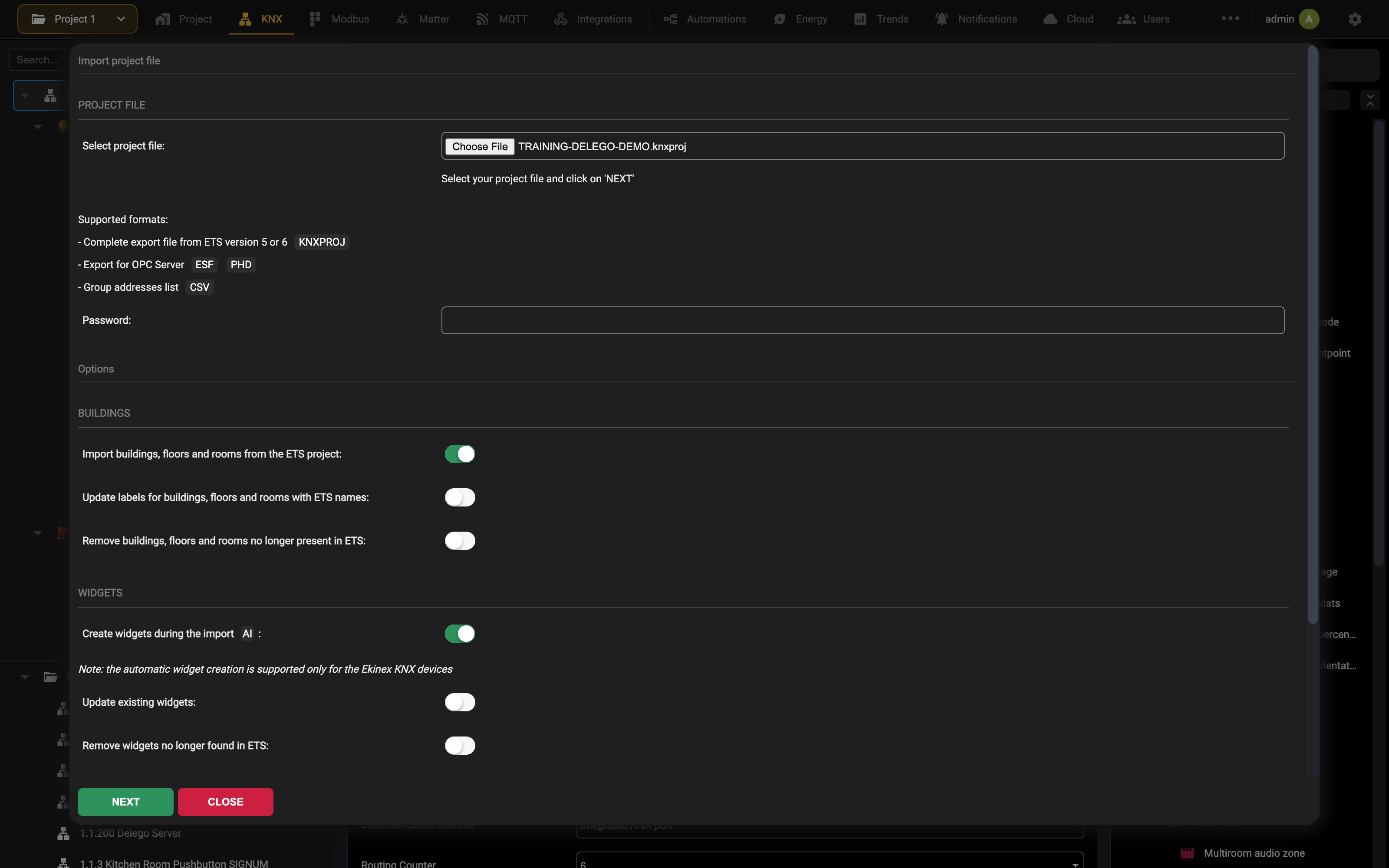Viewport: 1389px width, 868px height.
Task: Select 1.1.3 Kitchen Room Pushbutton SIGNUM
Action: pyautogui.click(x=173, y=863)
